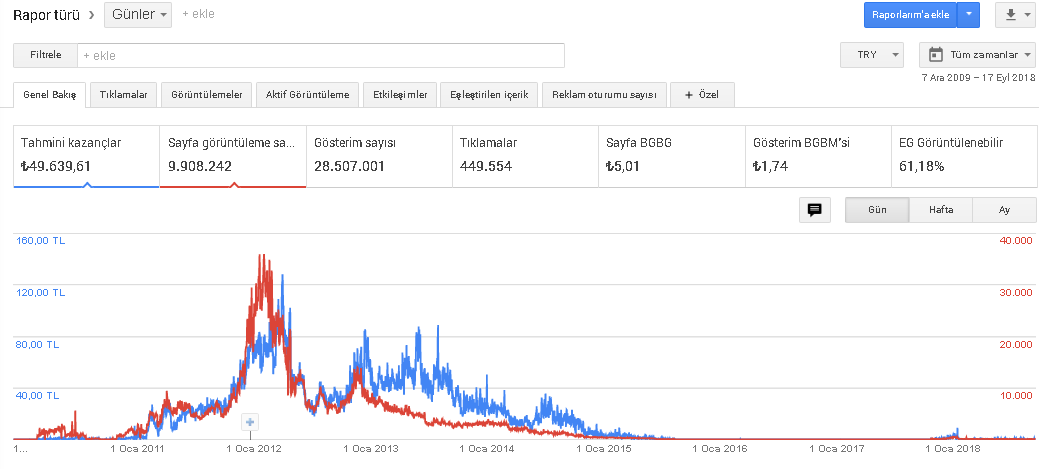Viewport: 1039px width, 471px height.
Task: Select the Gösterim sayısı metric card
Action: click(x=378, y=156)
